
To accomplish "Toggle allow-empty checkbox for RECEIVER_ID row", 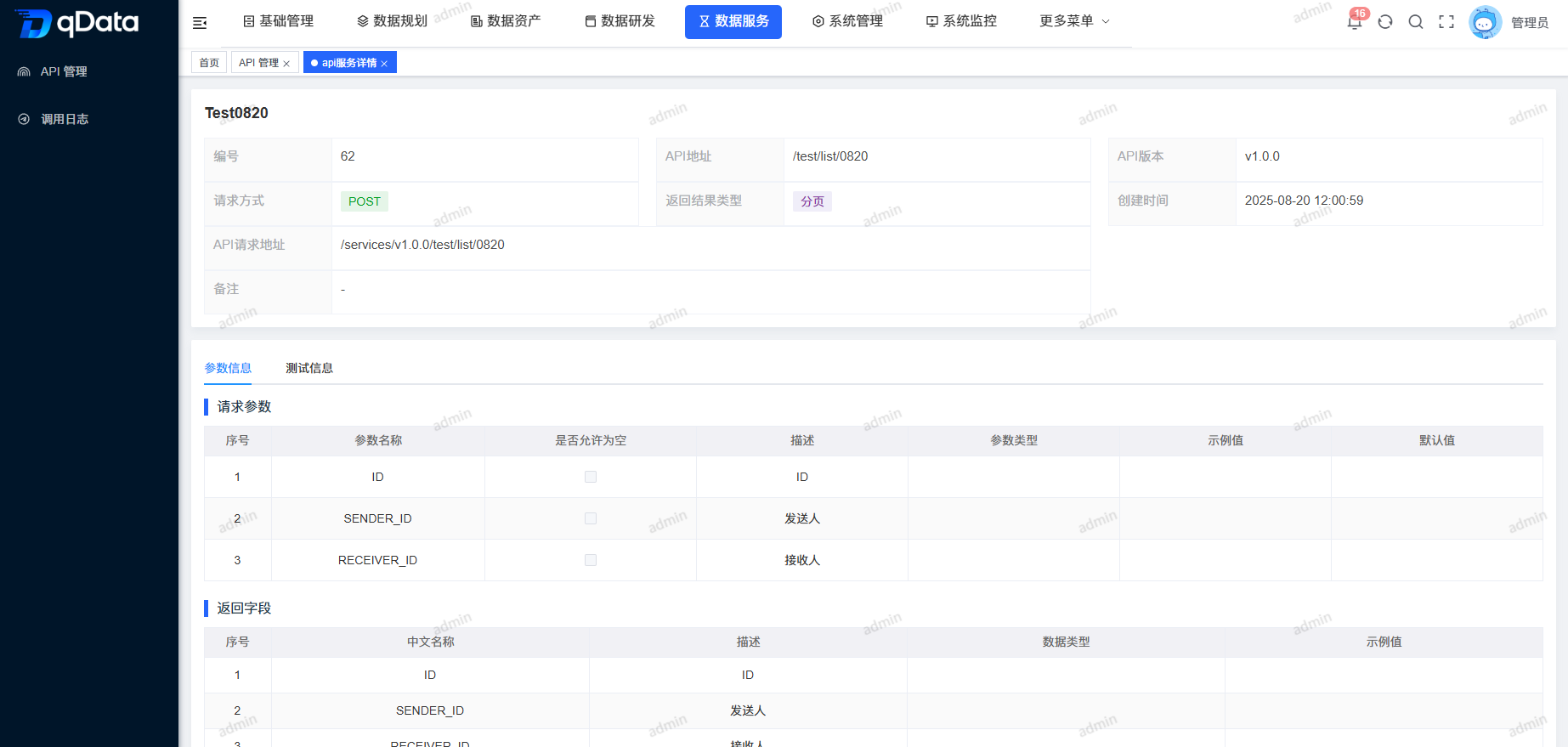I will 591,560.
